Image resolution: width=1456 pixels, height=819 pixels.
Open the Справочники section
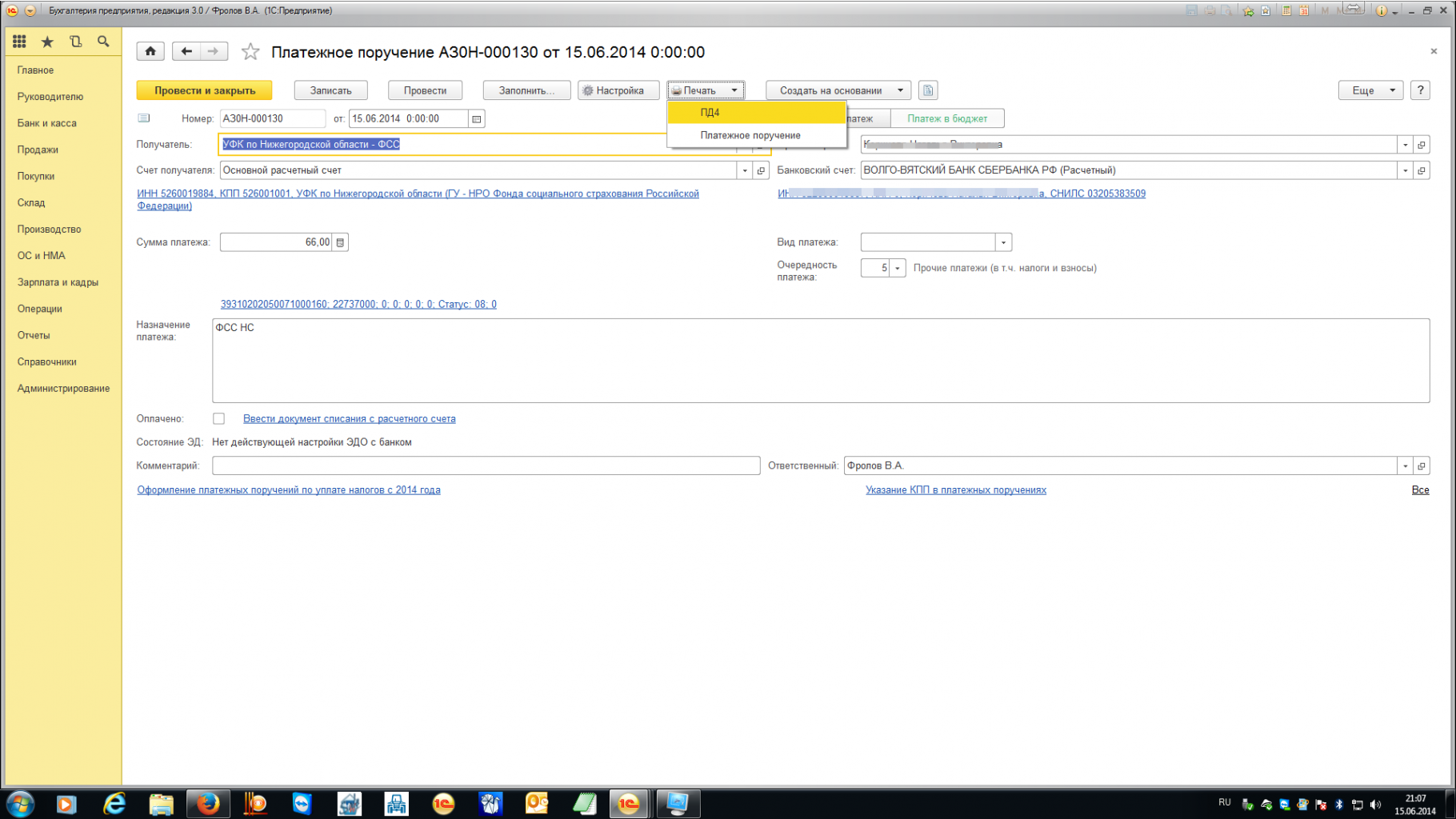(46, 362)
